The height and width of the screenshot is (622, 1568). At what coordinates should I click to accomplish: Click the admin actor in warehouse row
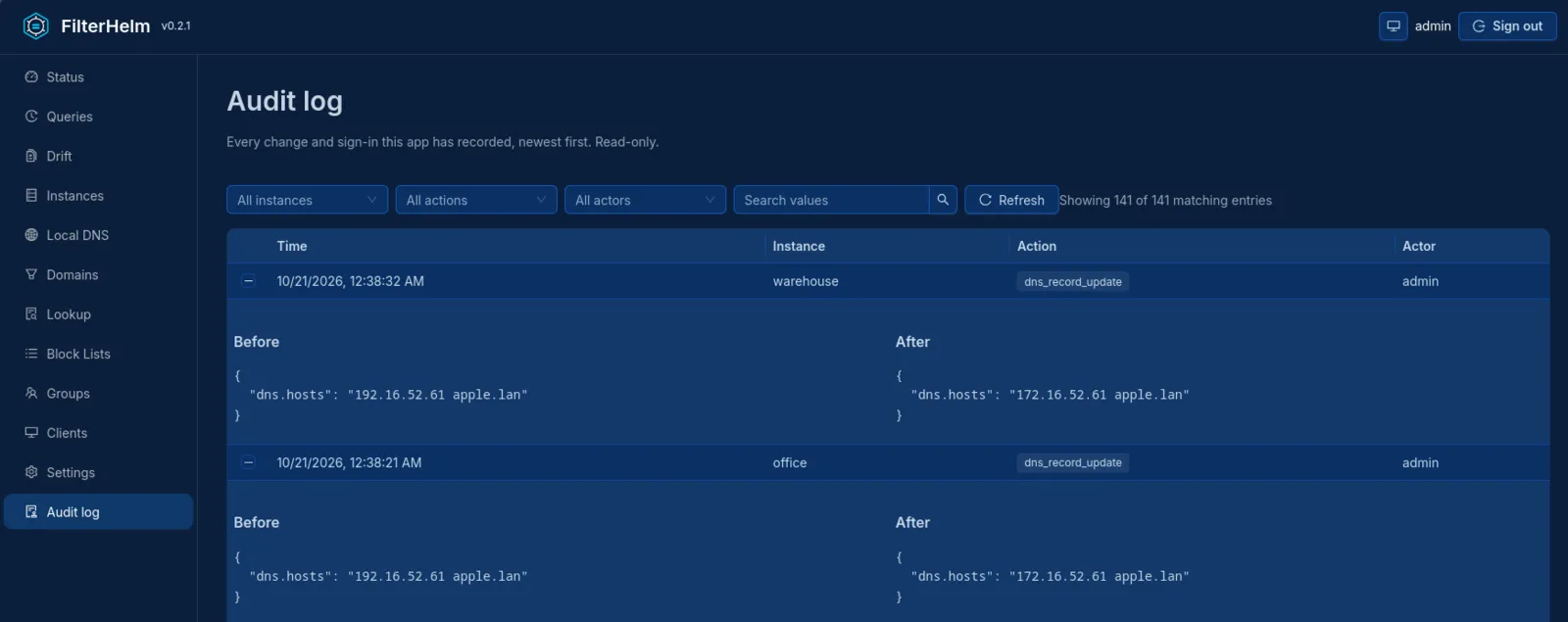[x=1420, y=281]
